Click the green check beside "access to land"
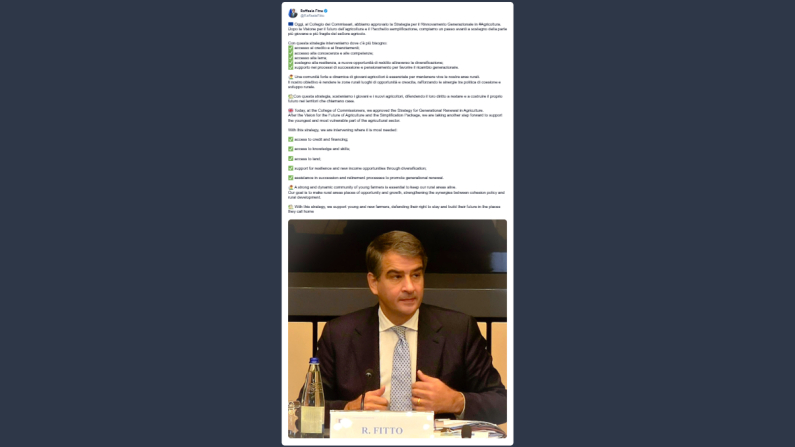Screen dimensions: 795x447 (x=291, y=159)
